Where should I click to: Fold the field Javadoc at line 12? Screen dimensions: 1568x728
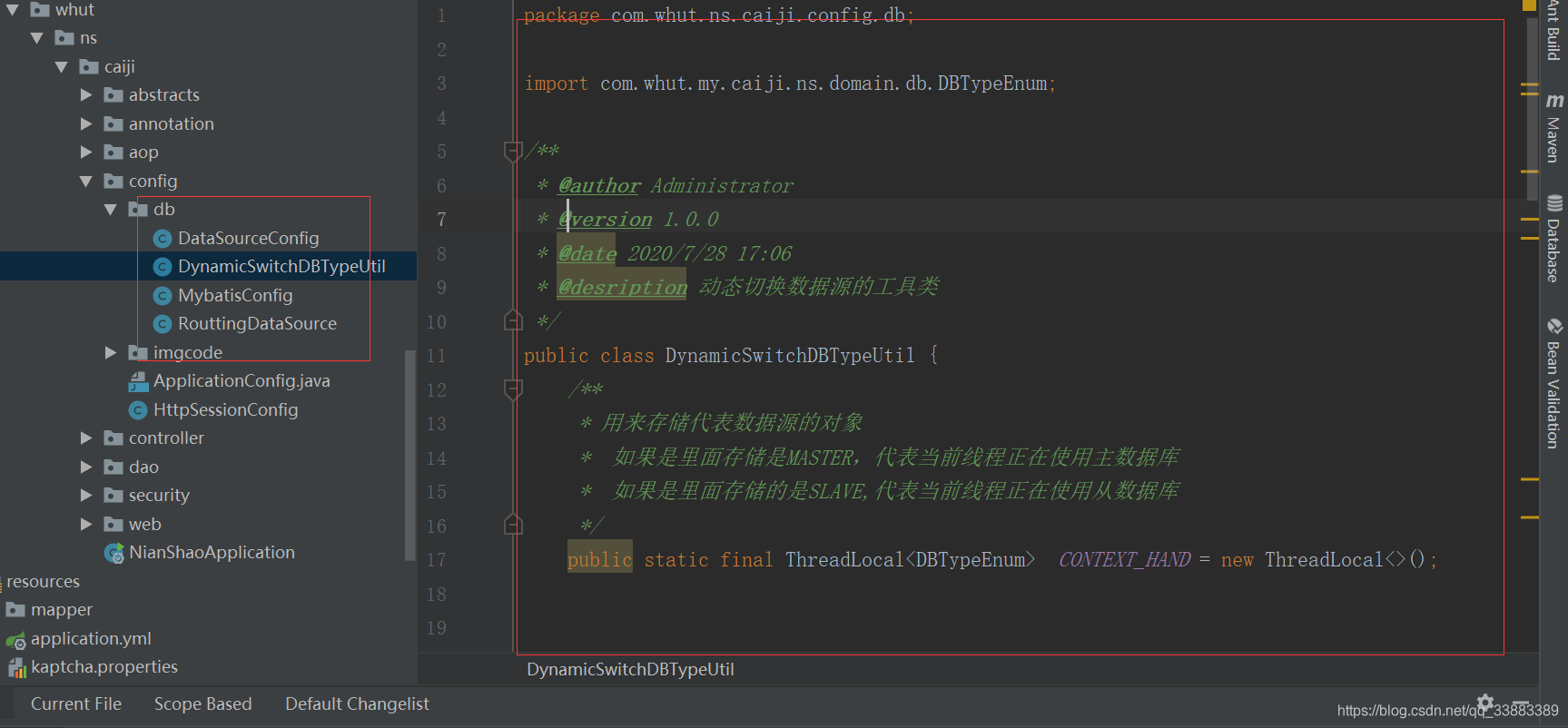click(x=513, y=389)
